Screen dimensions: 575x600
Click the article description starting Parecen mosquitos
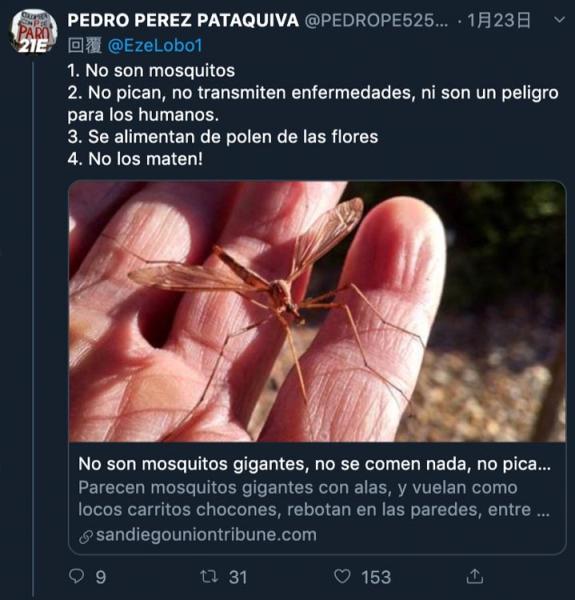(314, 499)
